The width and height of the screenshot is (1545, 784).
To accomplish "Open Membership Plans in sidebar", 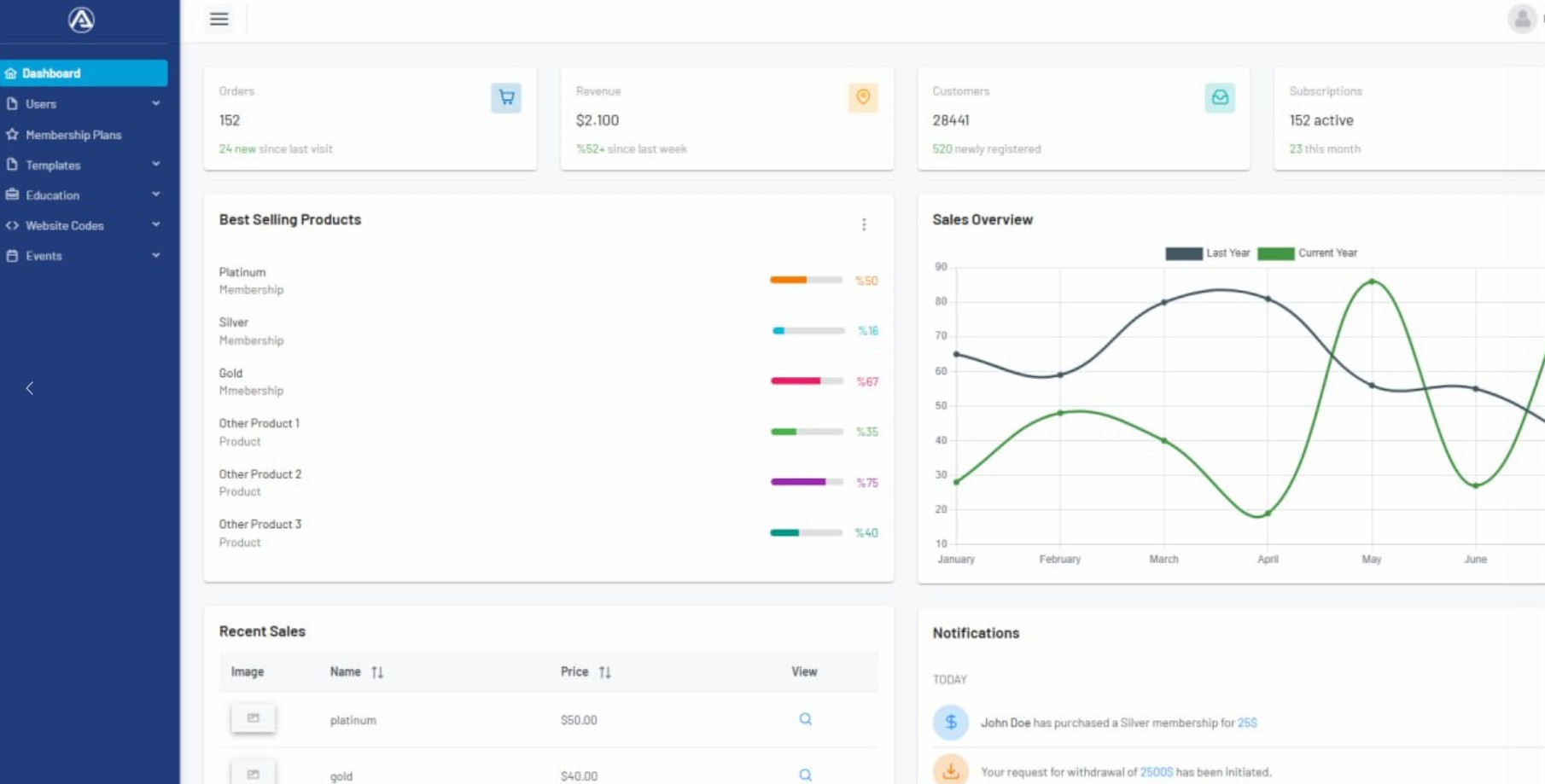I will 73,135.
